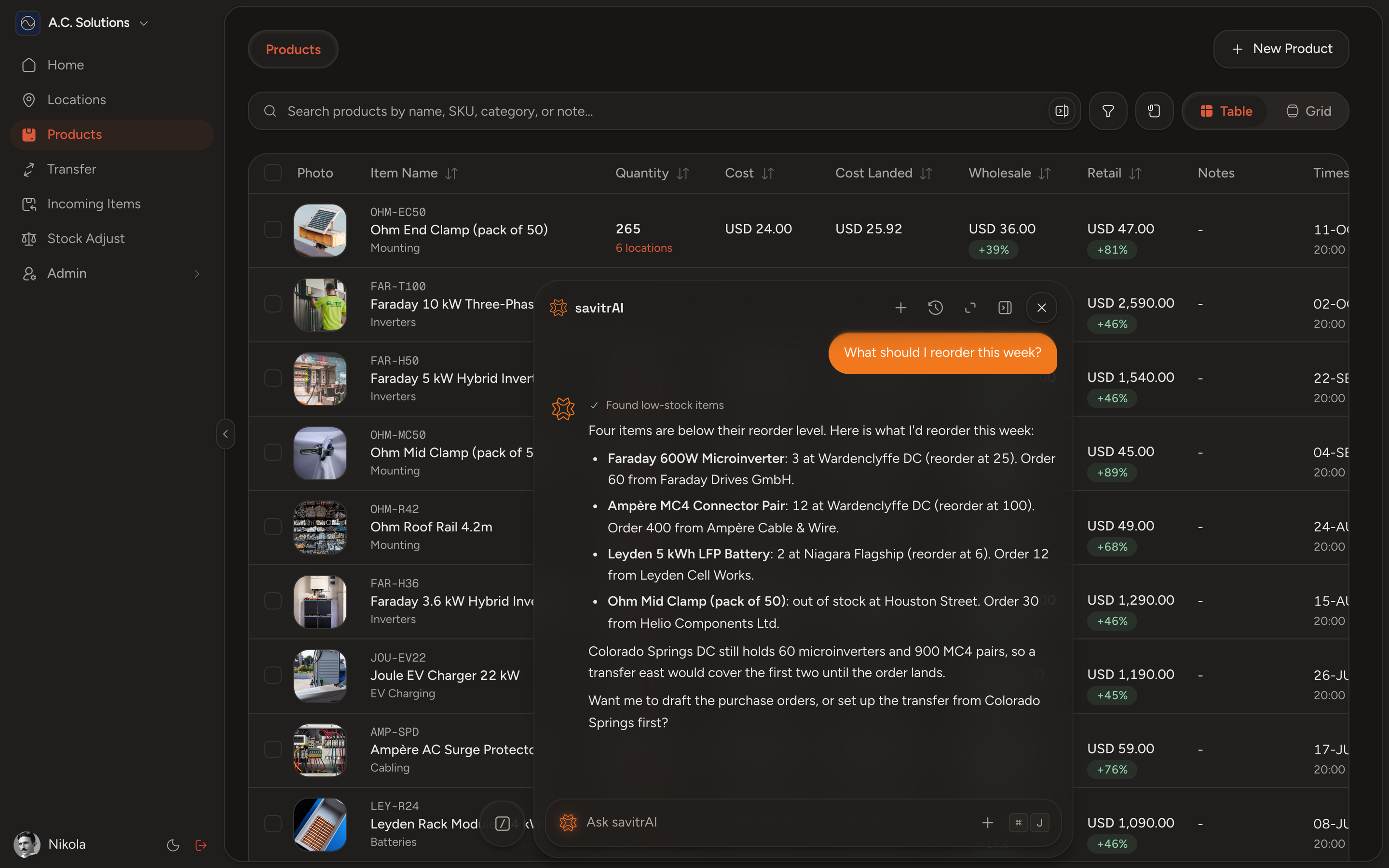1389x868 pixels.
Task: Open Transfer page
Action: [x=112, y=169]
